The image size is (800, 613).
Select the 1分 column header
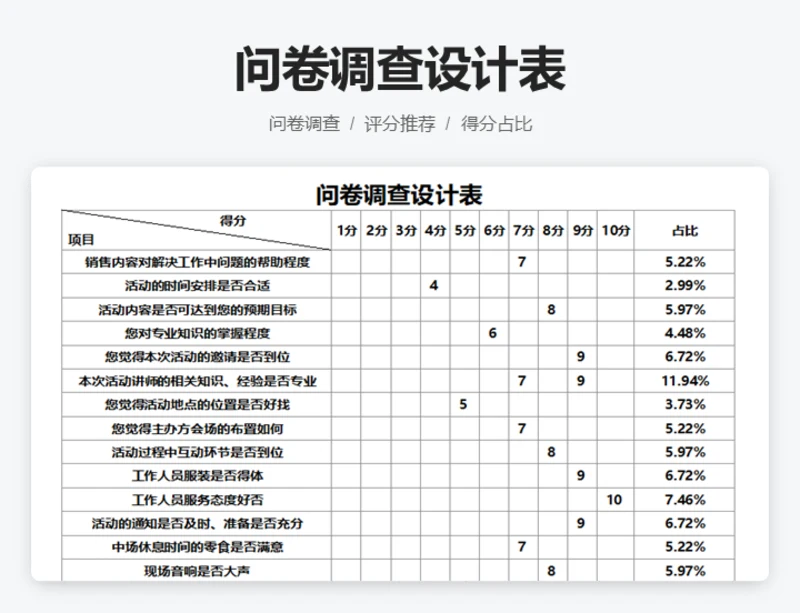pyautogui.click(x=346, y=231)
